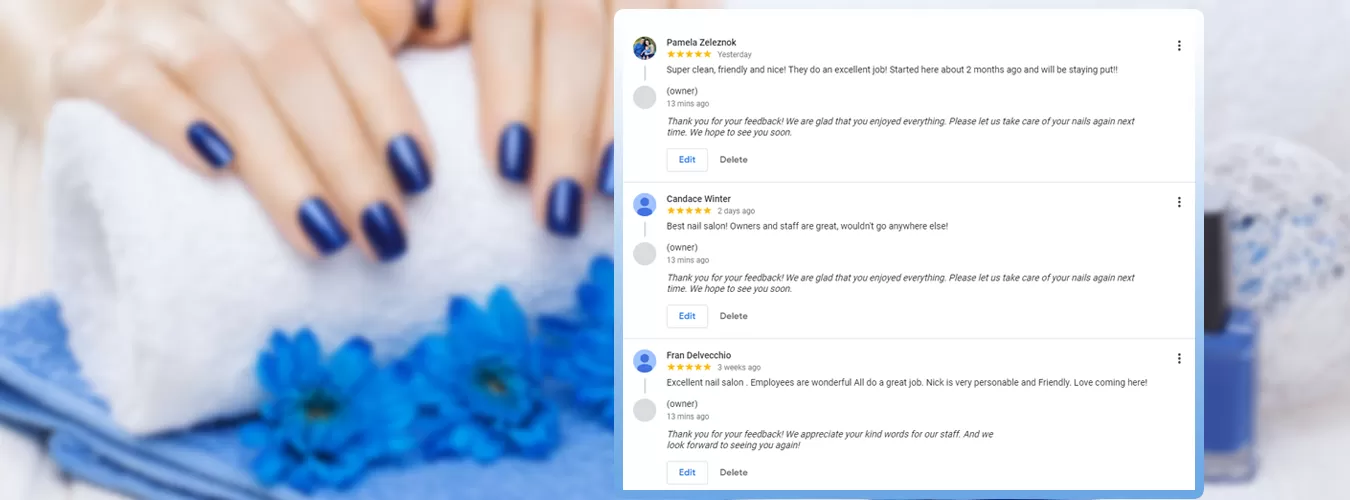Click Candace Winter's blue avatar icon
The width and height of the screenshot is (1350, 500).
[x=645, y=204]
